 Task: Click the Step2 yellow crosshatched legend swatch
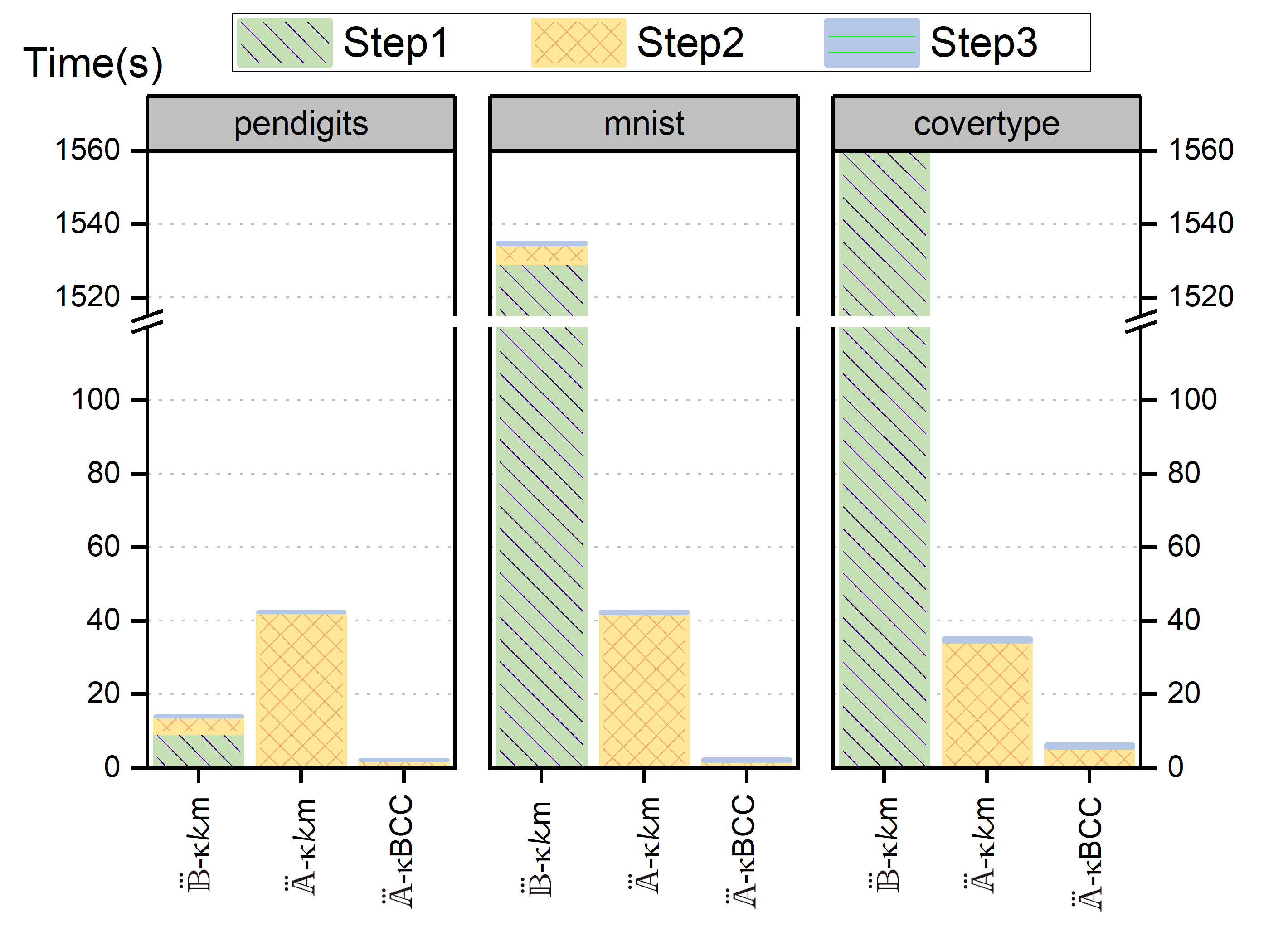coord(578,43)
